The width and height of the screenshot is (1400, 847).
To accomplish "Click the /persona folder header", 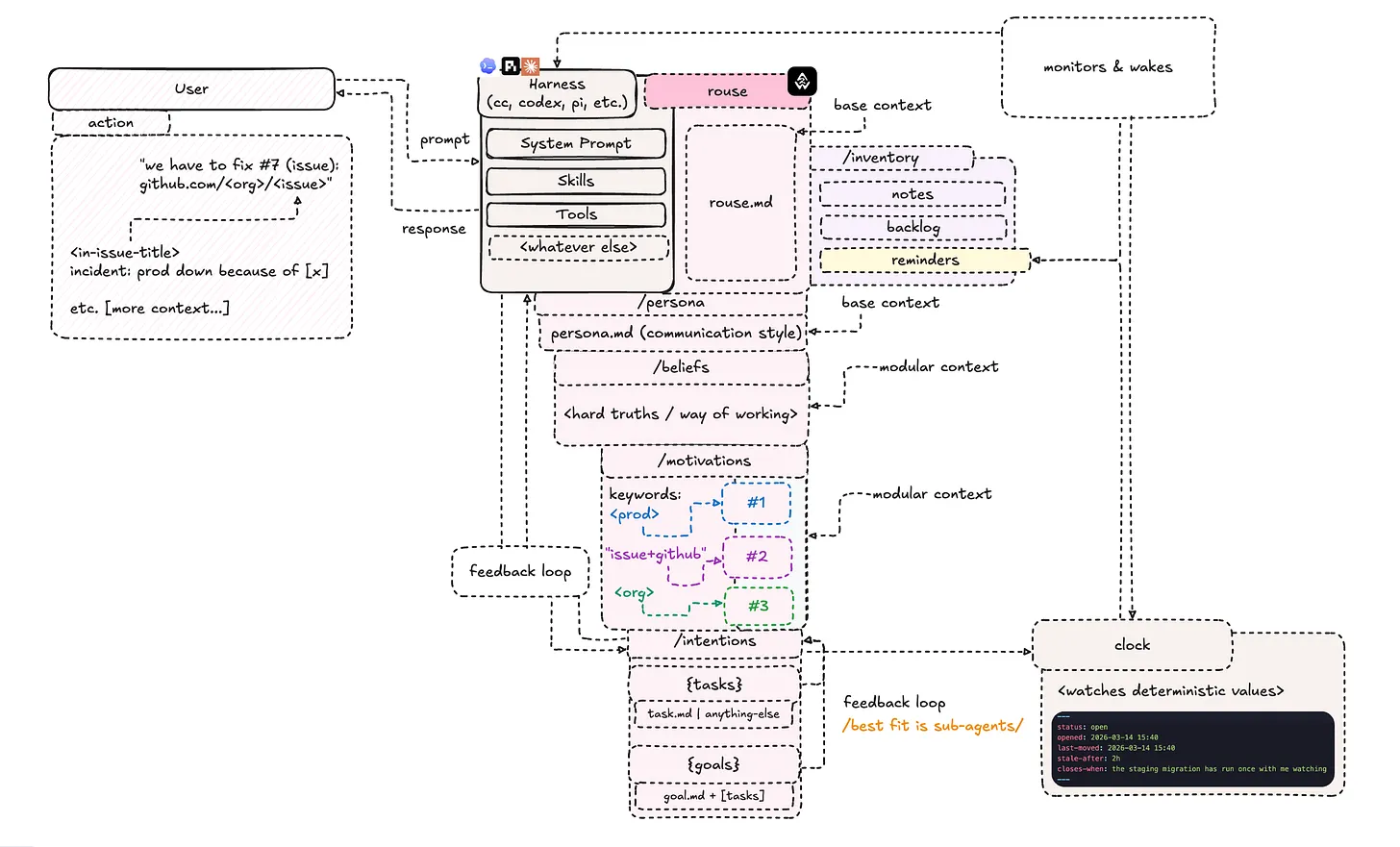I will 670,303.
